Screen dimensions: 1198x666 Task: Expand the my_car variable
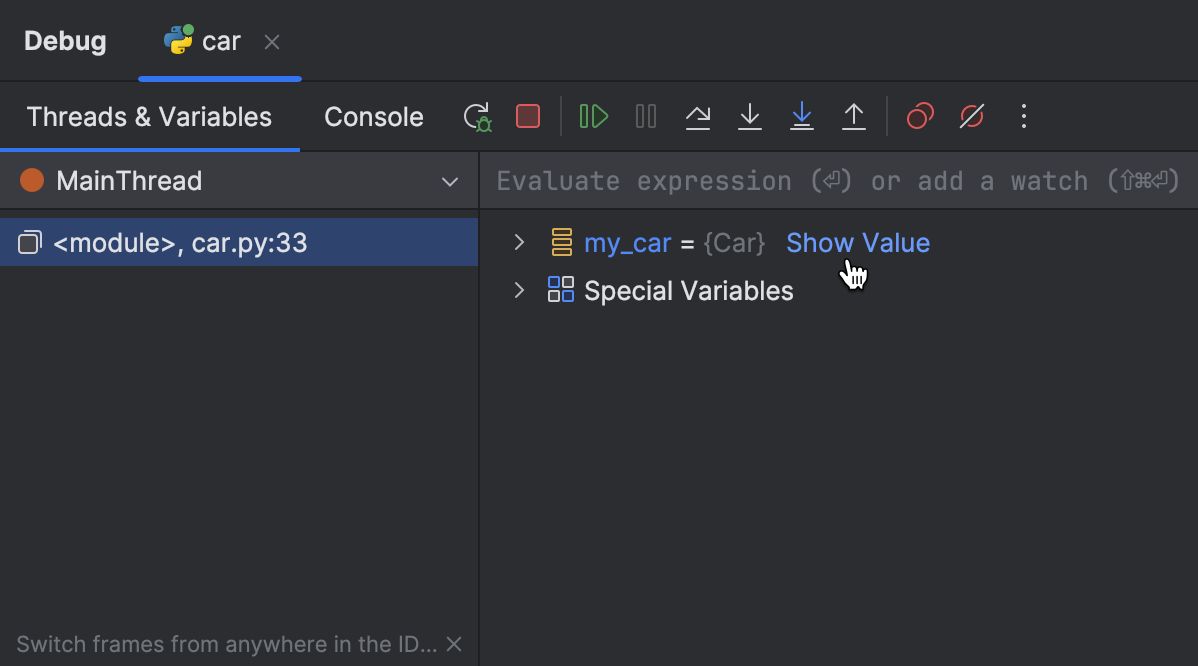(519, 242)
